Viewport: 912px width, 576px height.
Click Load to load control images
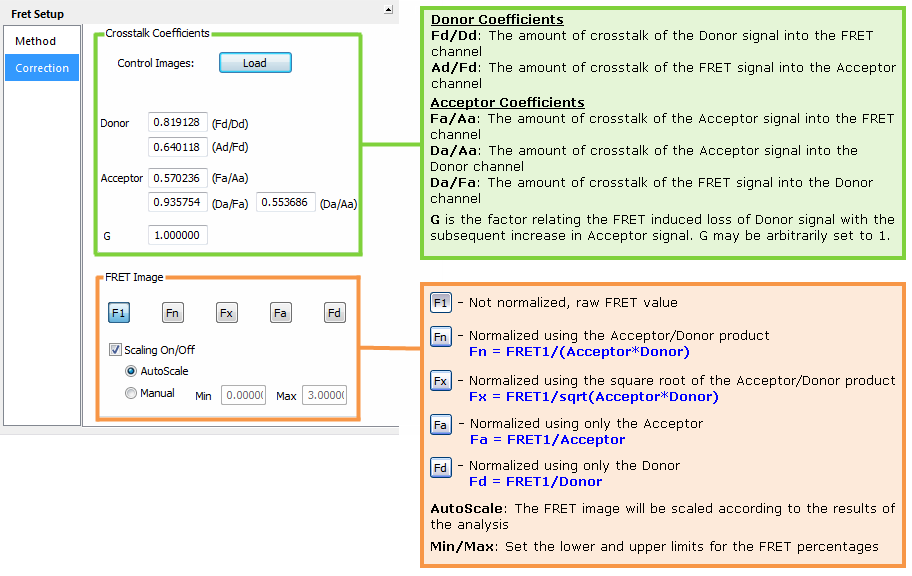pyautogui.click(x=255, y=63)
